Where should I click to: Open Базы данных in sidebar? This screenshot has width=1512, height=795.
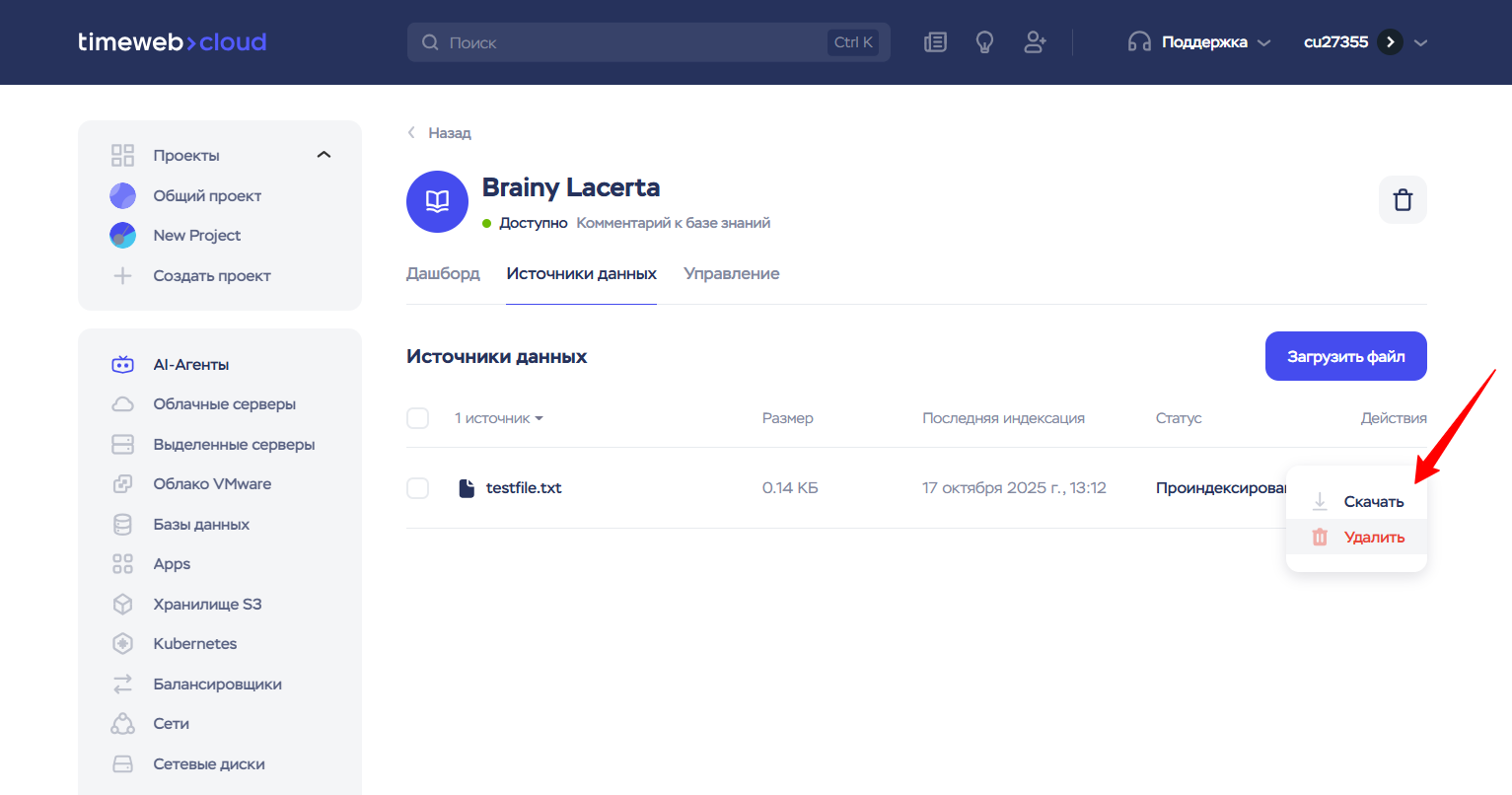[x=201, y=525]
